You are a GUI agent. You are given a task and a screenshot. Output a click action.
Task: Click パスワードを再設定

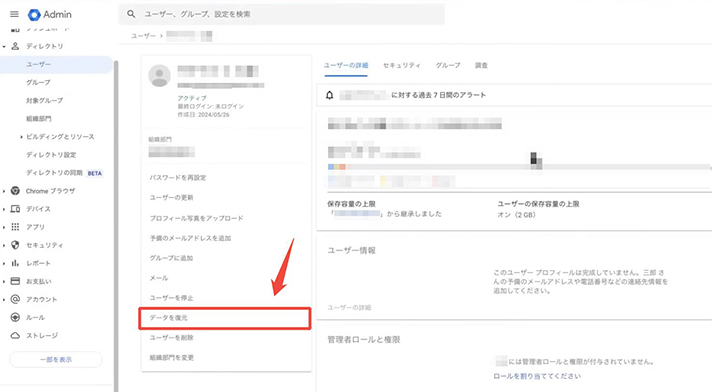point(178,178)
